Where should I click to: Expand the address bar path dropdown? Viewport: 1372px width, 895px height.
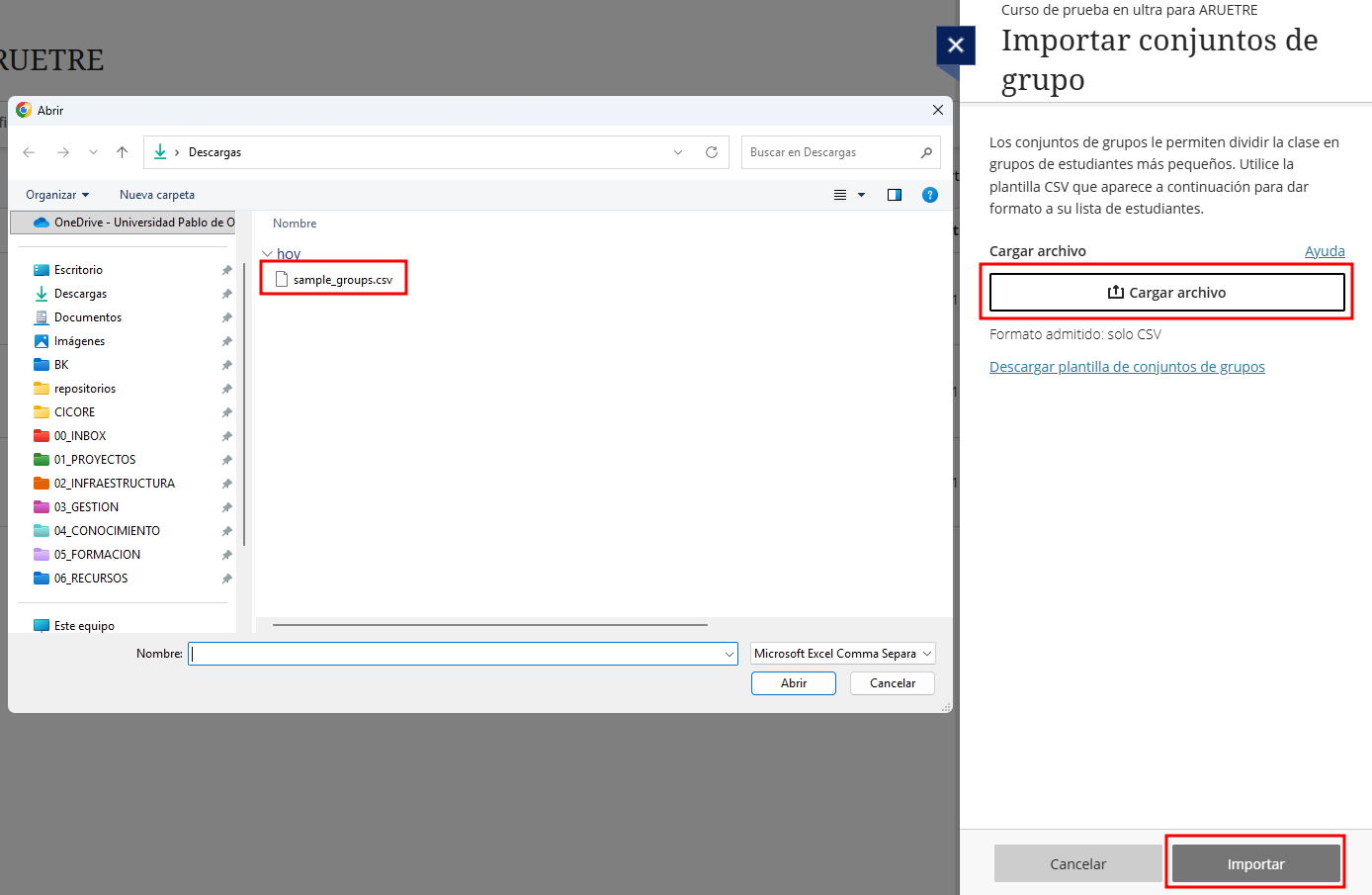678,152
